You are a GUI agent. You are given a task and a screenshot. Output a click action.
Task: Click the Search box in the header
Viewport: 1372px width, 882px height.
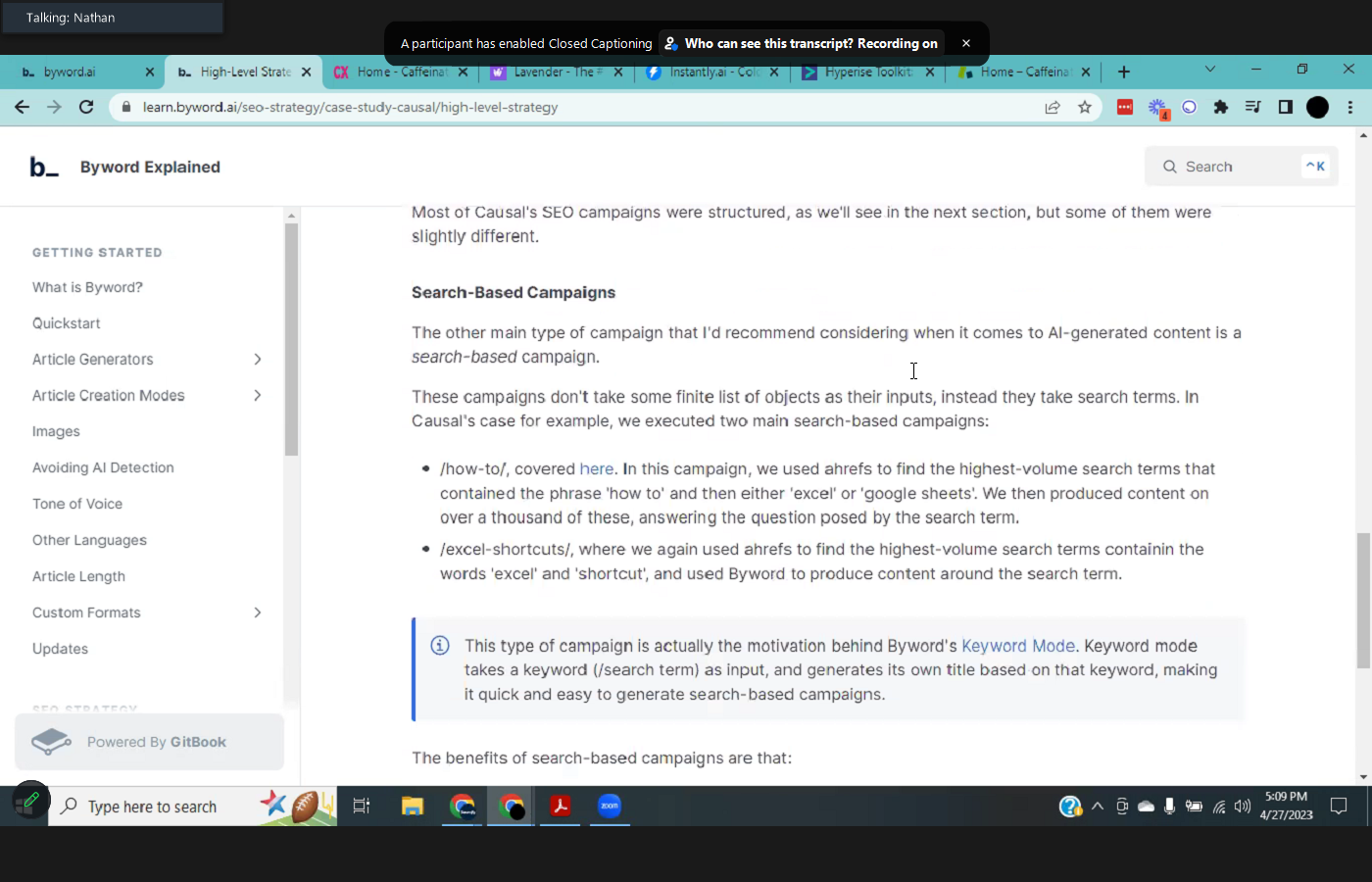(1241, 167)
